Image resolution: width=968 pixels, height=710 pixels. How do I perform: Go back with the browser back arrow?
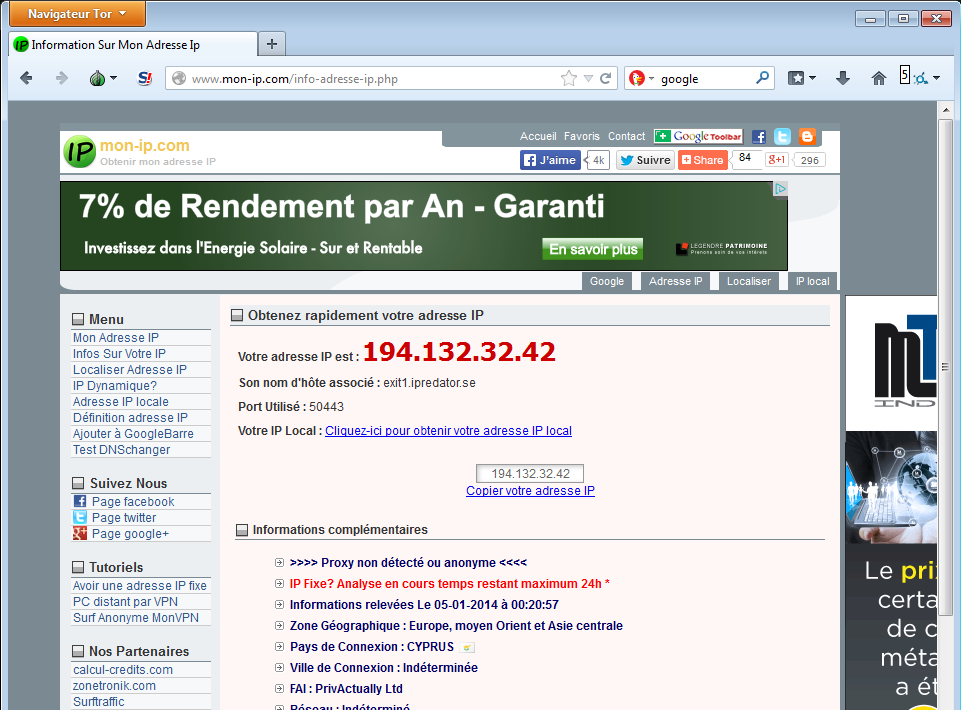coord(26,78)
